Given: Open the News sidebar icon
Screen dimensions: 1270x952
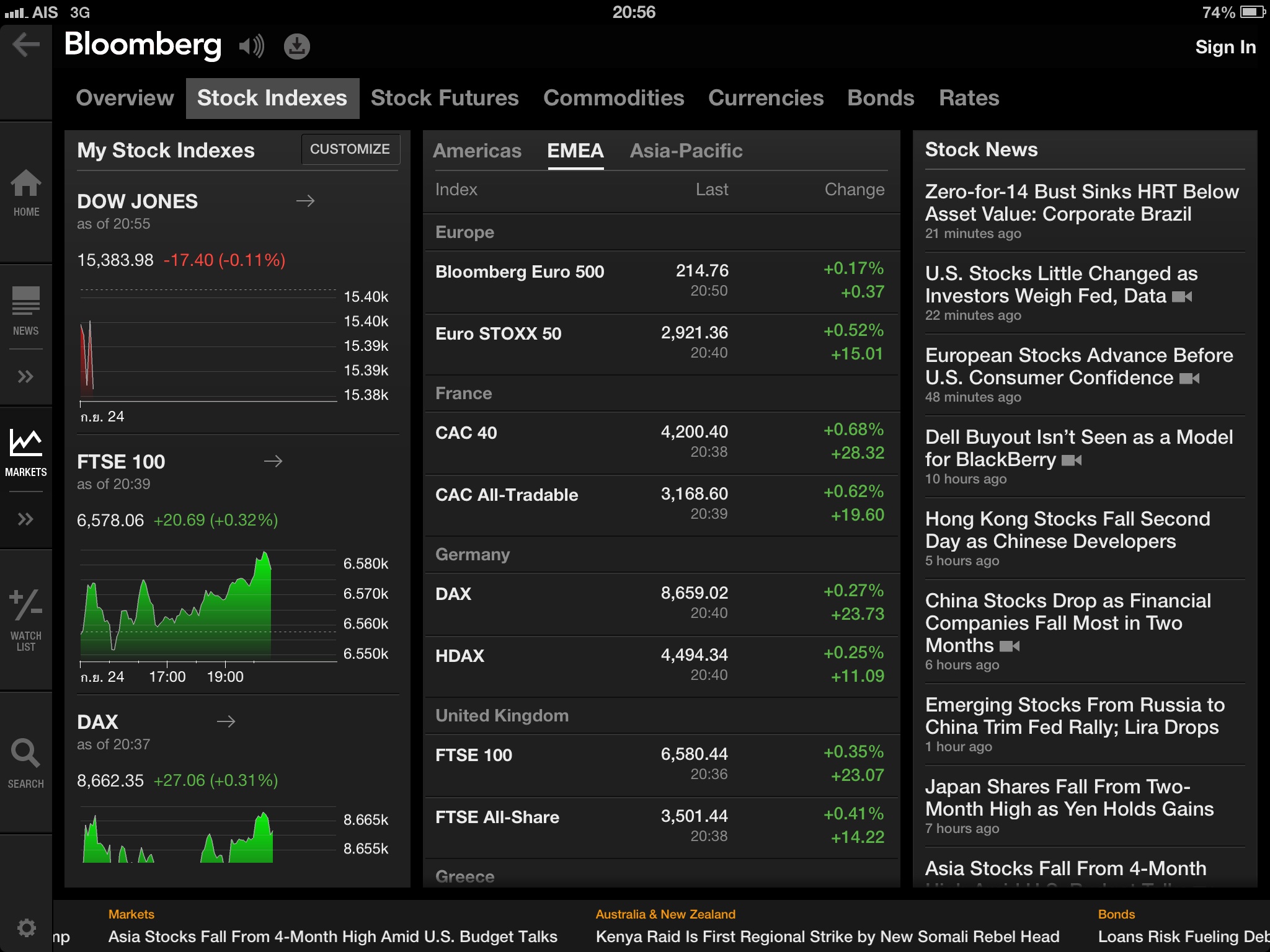Looking at the screenshot, I should click(26, 311).
